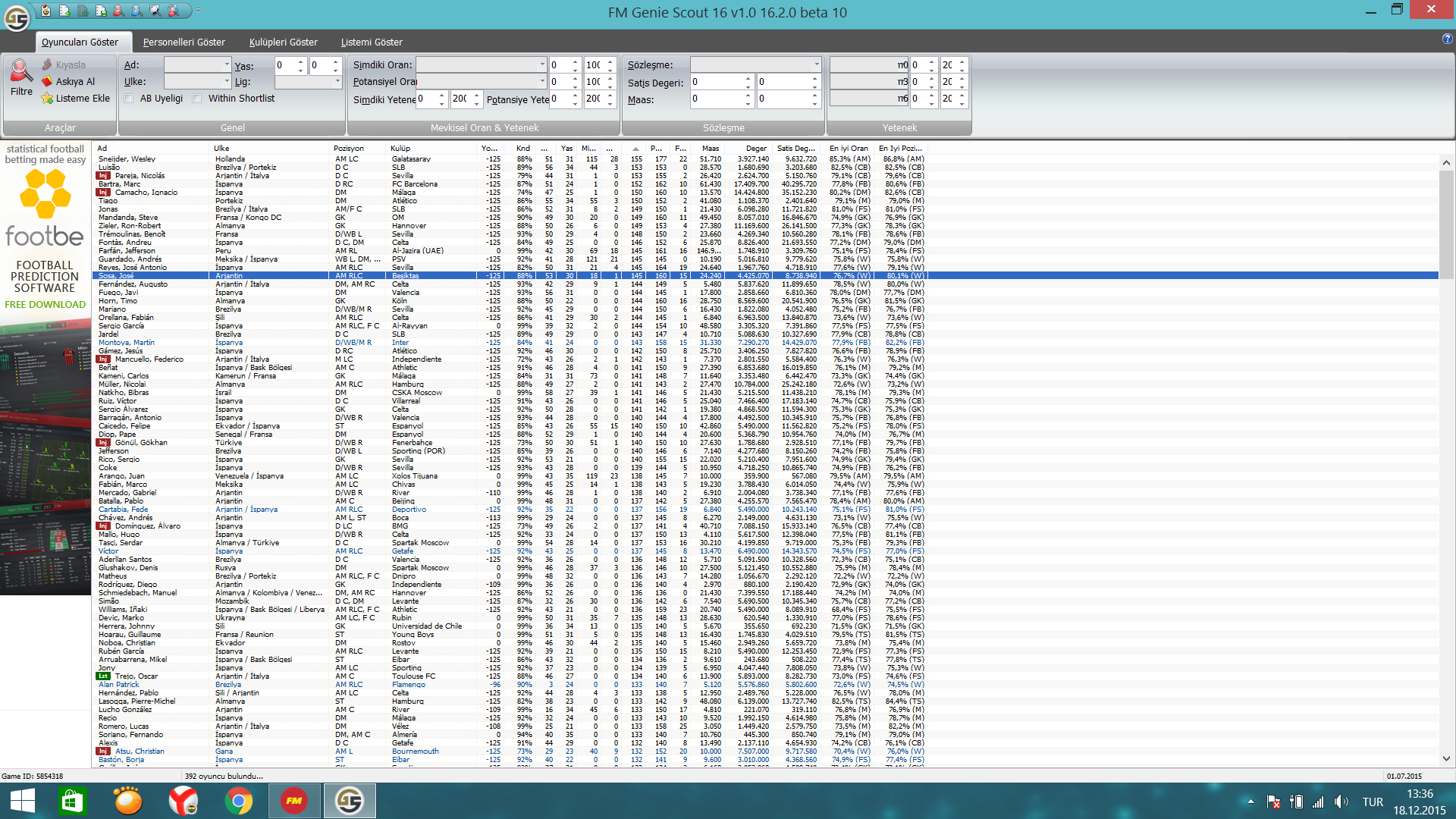Open the Windows Start button

(23, 802)
